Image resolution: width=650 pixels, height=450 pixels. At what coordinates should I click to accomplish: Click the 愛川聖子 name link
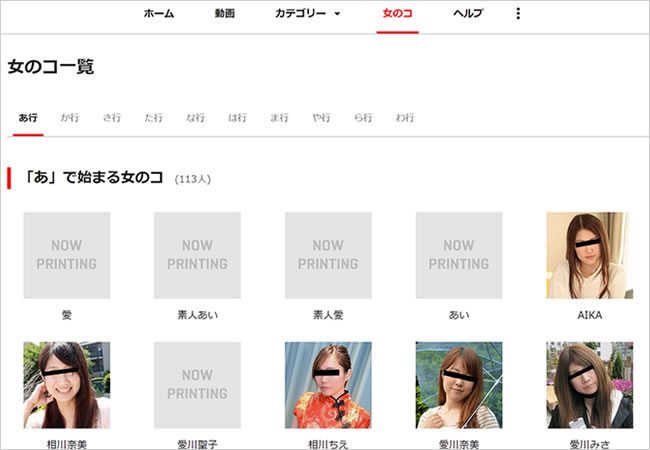coord(197,445)
